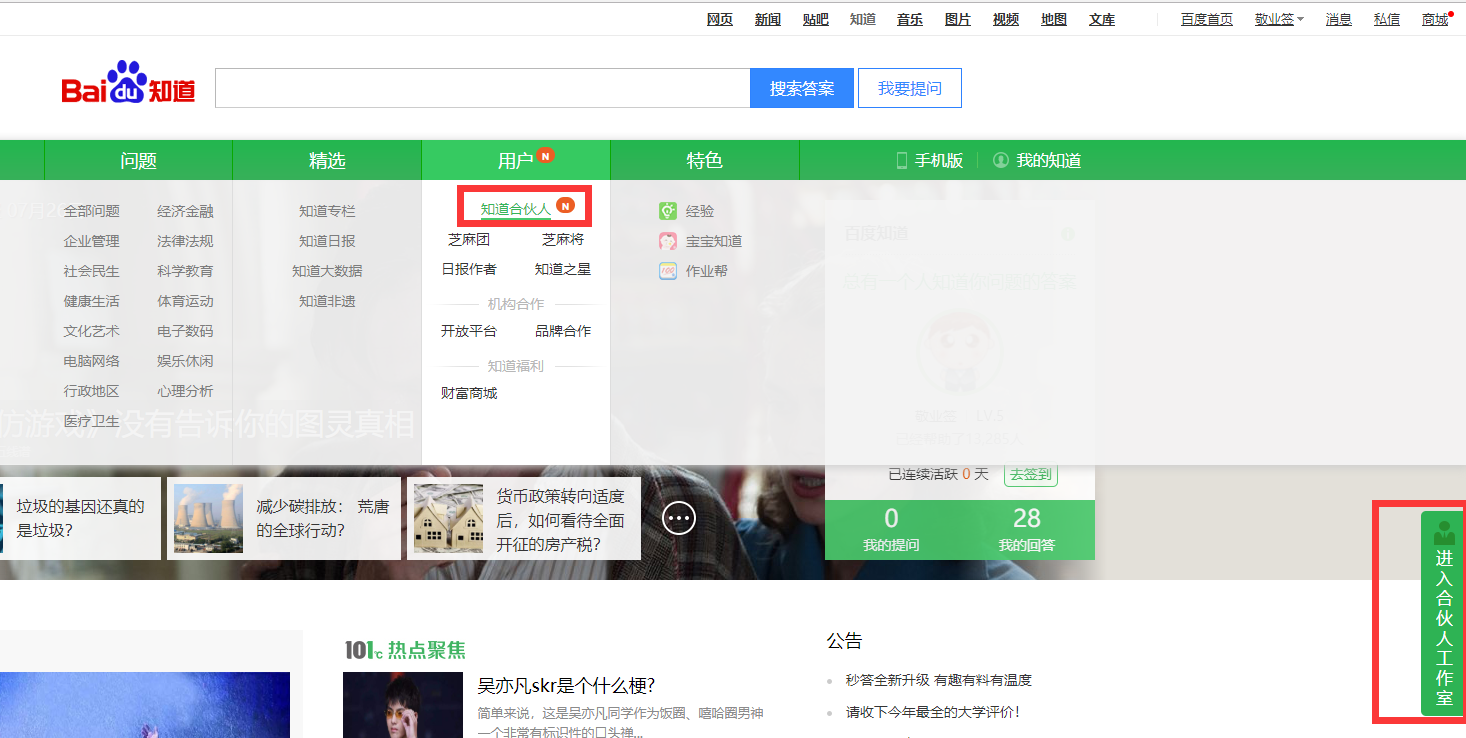The image size is (1466, 738).
Task: Open the 心理分析 category
Action: click(185, 391)
